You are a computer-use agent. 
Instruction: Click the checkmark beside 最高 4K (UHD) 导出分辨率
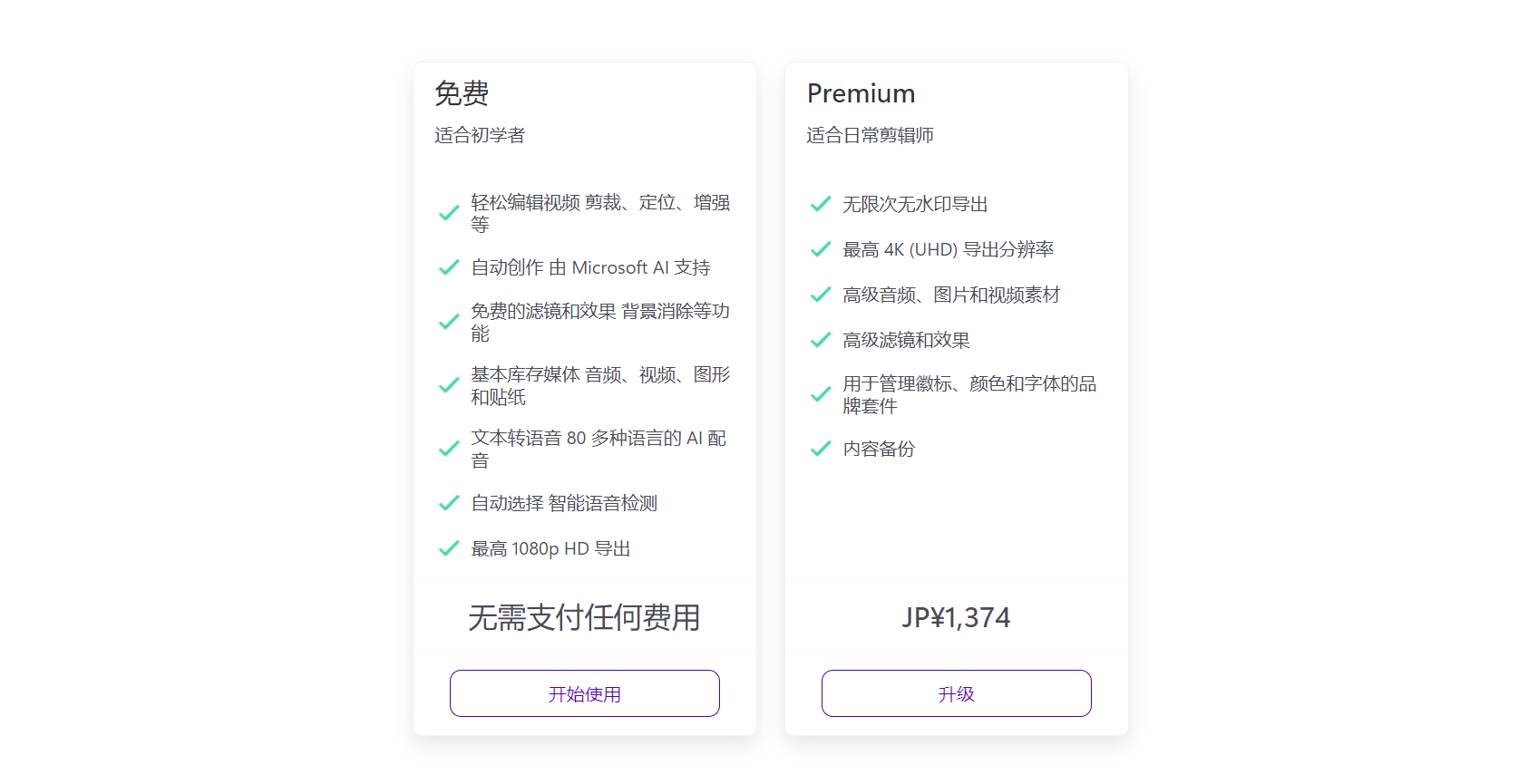[x=821, y=247]
